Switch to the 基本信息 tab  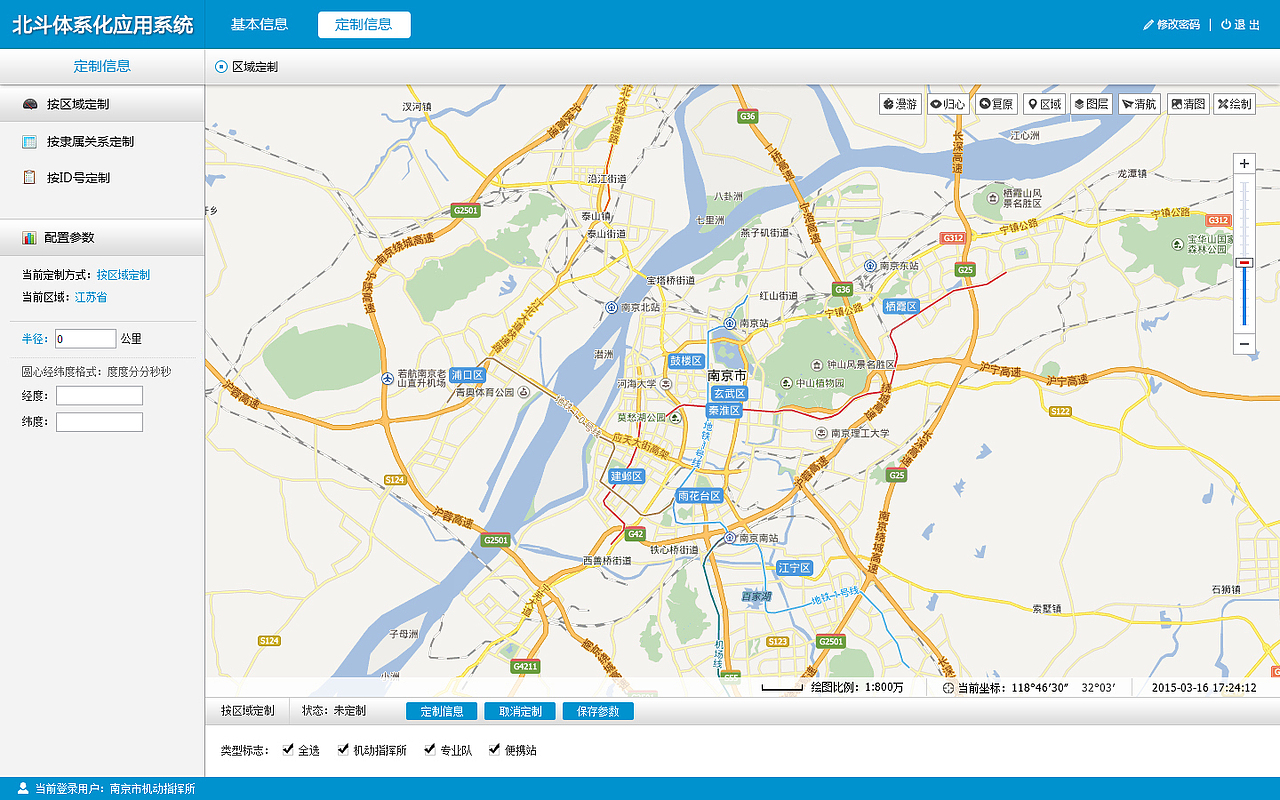[x=259, y=25]
